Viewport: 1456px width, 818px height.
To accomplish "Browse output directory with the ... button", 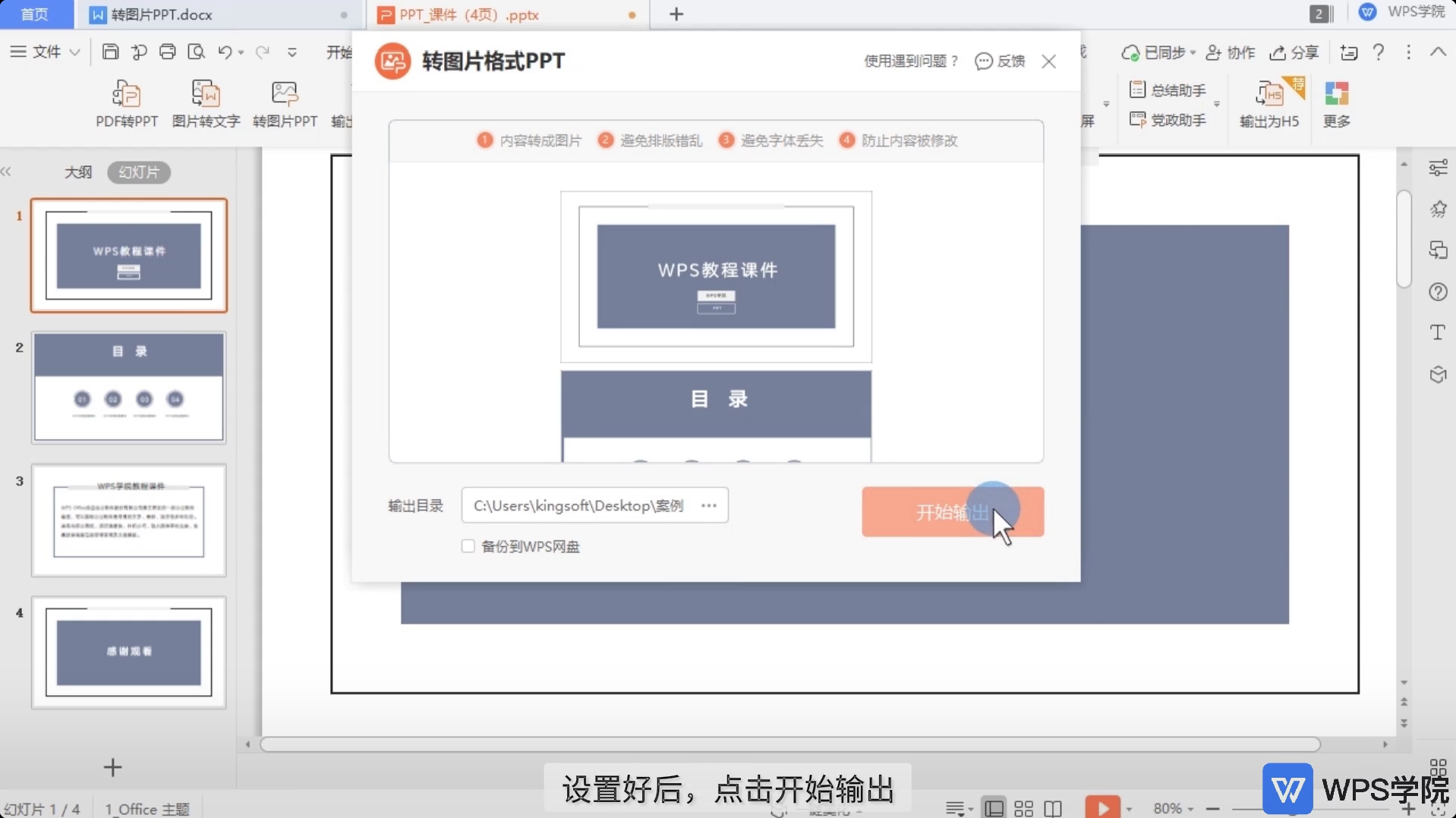I will click(x=709, y=505).
